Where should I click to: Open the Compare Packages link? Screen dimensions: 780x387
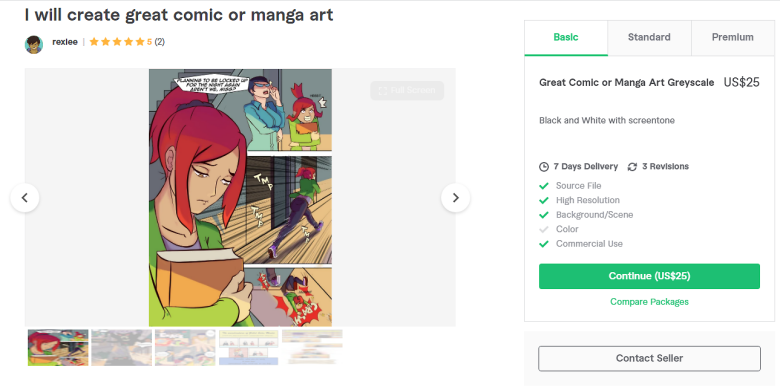click(x=649, y=302)
